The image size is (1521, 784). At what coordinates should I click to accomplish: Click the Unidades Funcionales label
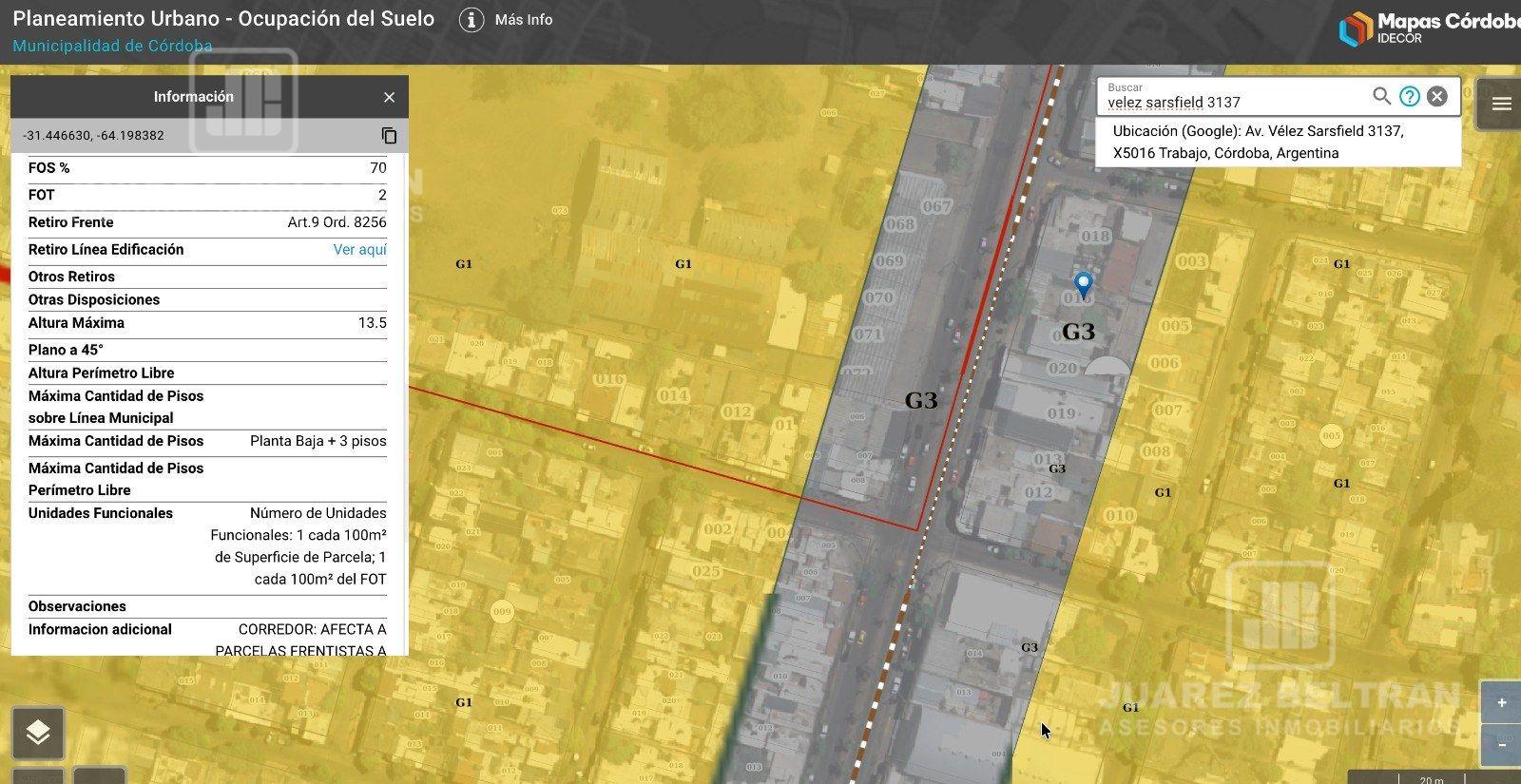pyautogui.click(x=101, y=513)
